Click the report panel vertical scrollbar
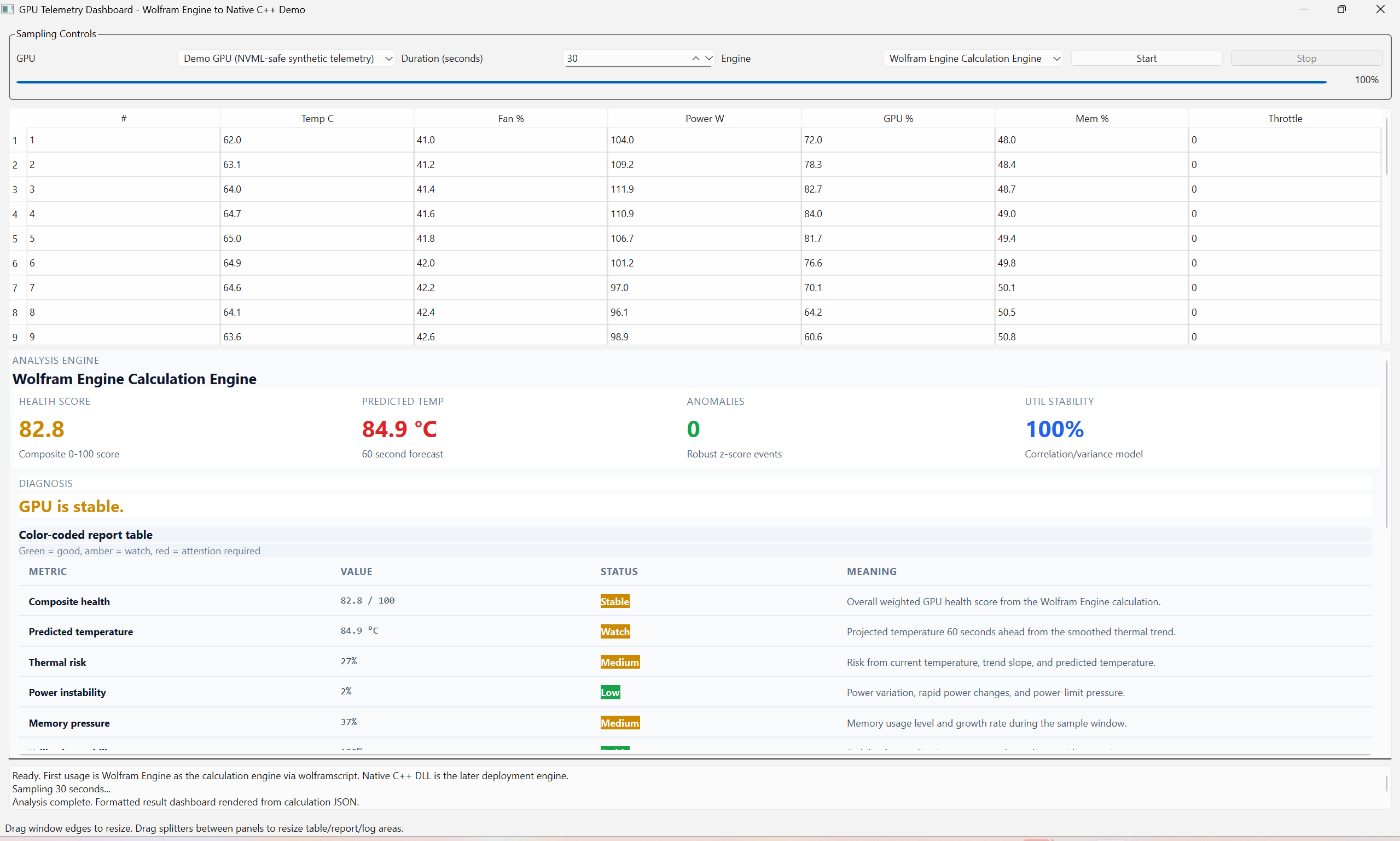Screen dimensions: 1400x841 pyautogui.click(x=1386, y=444)
